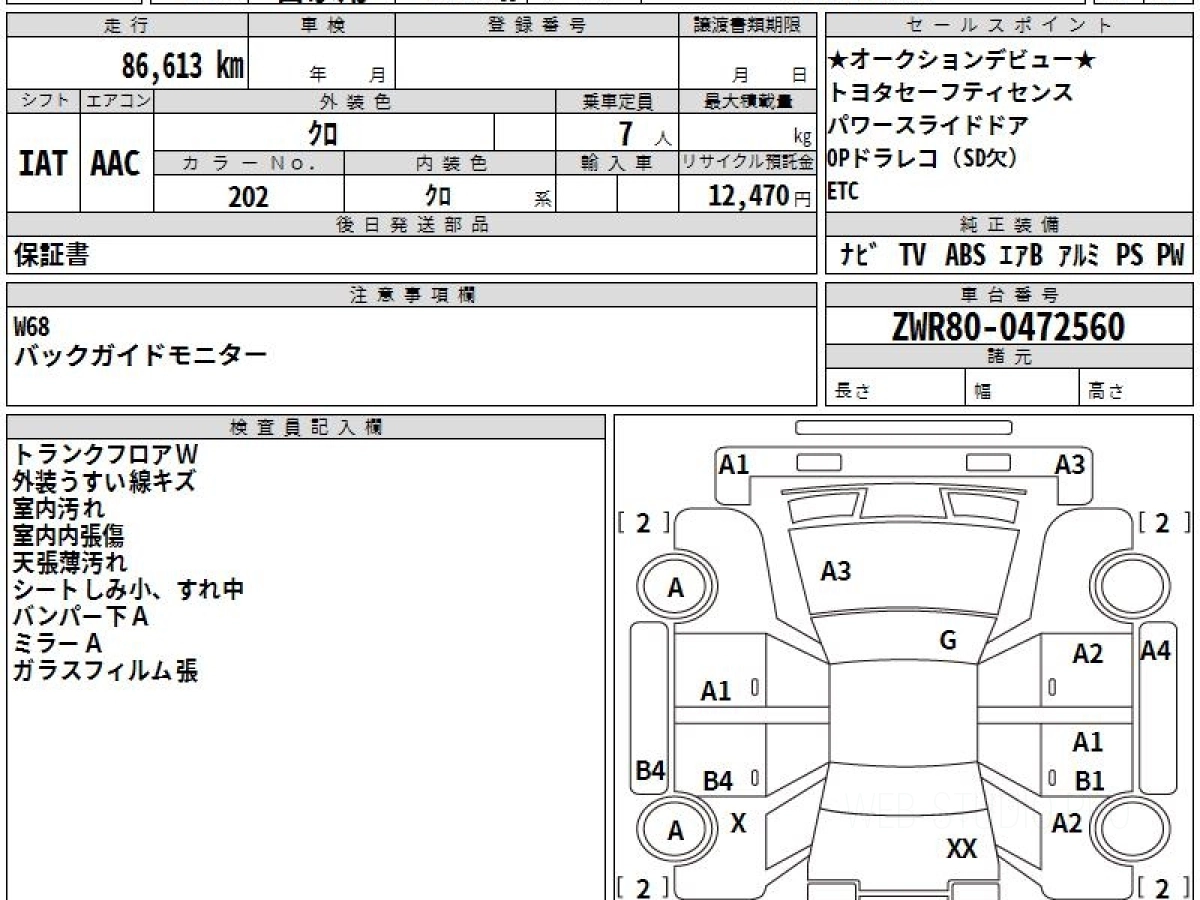This screenshot has height=900, width=1200.
Task: Select the シートしみ小、すれ中 note
Action: pyautogui.click(x=129, y=589)
